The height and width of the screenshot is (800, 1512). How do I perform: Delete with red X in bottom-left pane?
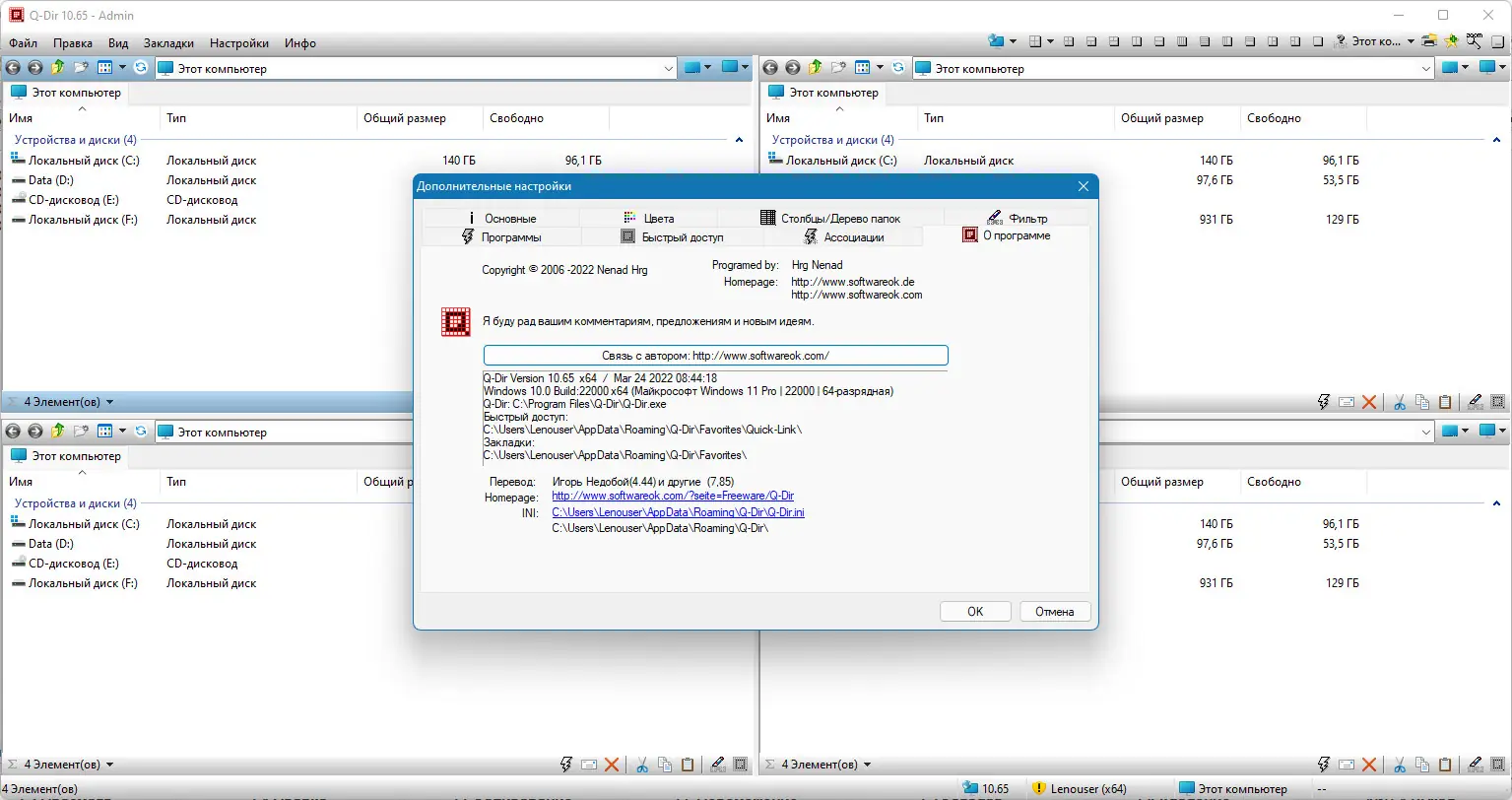click(612, 765)
